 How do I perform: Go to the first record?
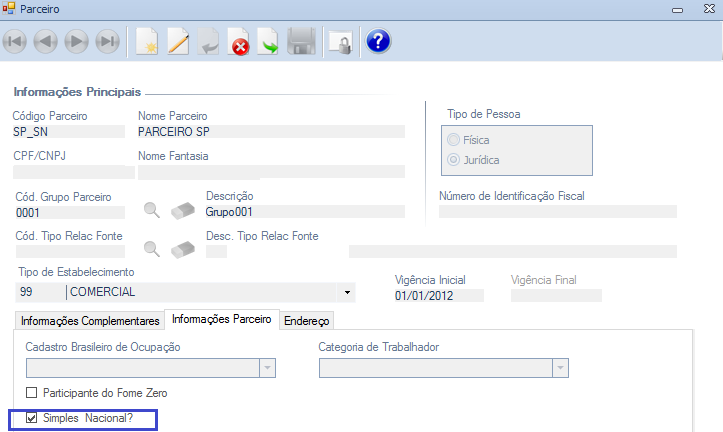coord(15,41)
